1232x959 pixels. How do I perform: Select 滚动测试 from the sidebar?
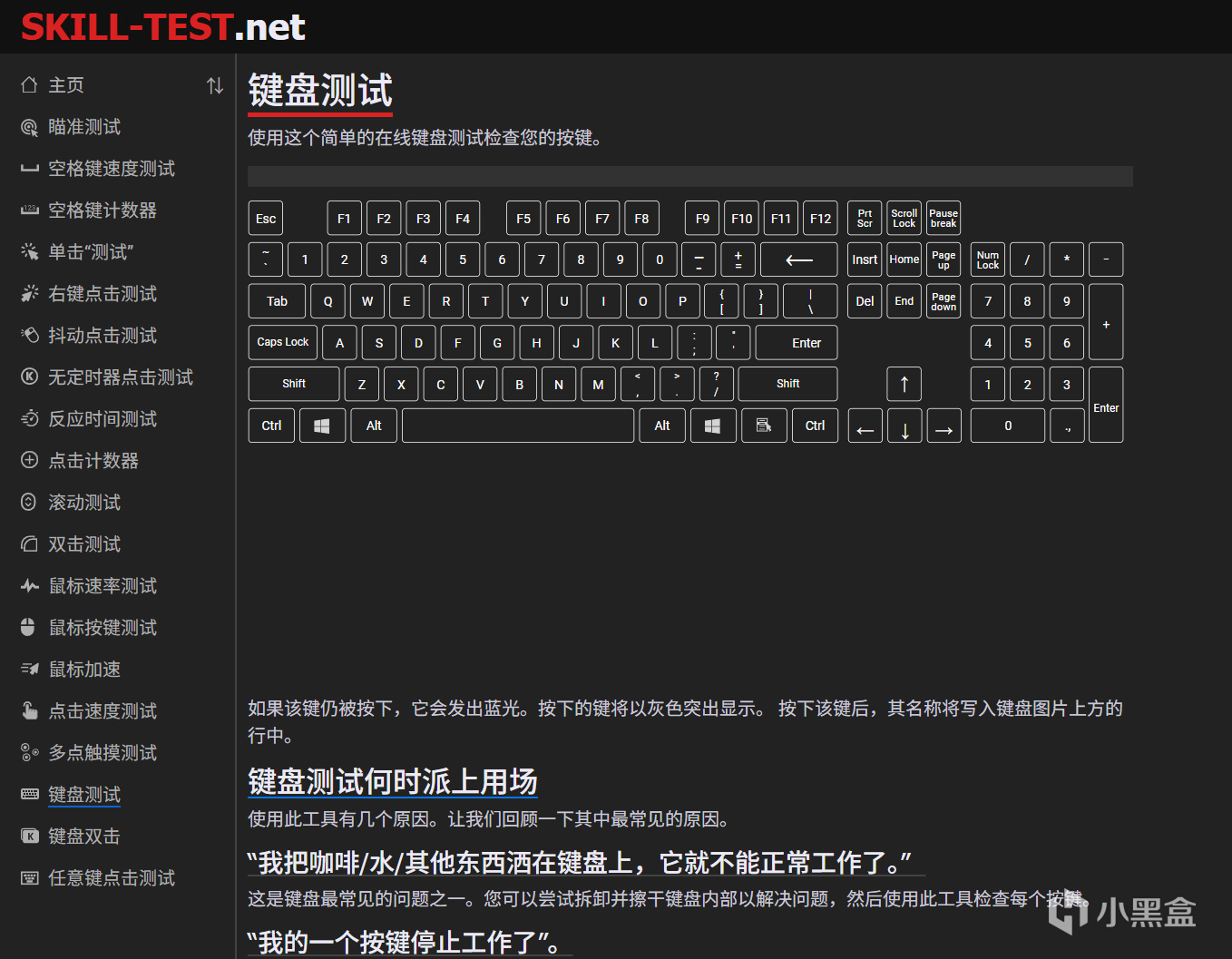pos(84,503)
